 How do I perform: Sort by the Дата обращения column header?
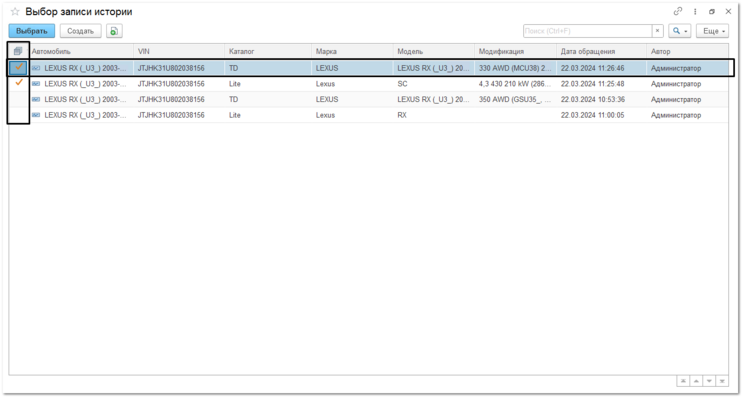tap(601, 51)
